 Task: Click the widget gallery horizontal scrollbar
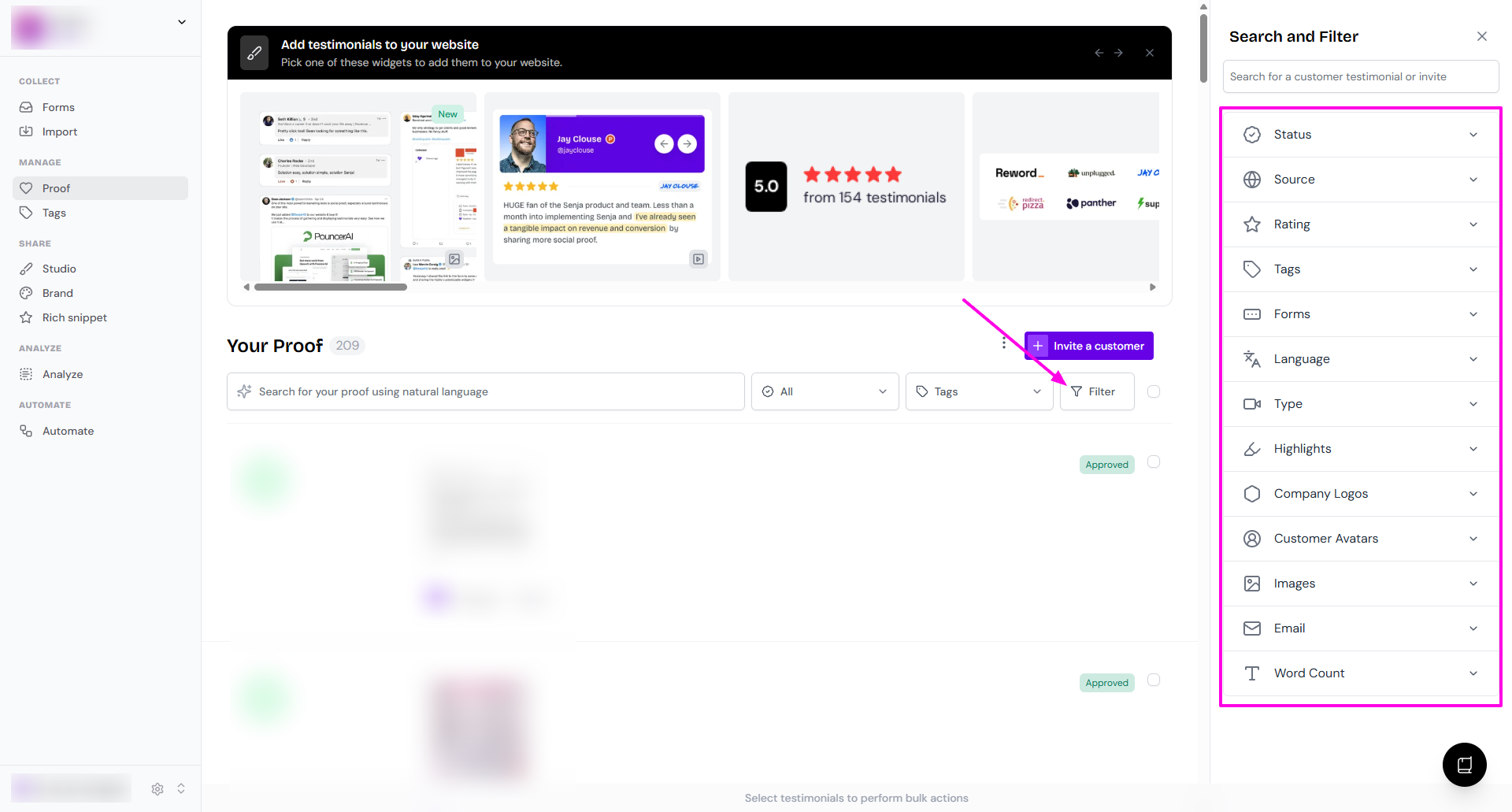point(331,287)
